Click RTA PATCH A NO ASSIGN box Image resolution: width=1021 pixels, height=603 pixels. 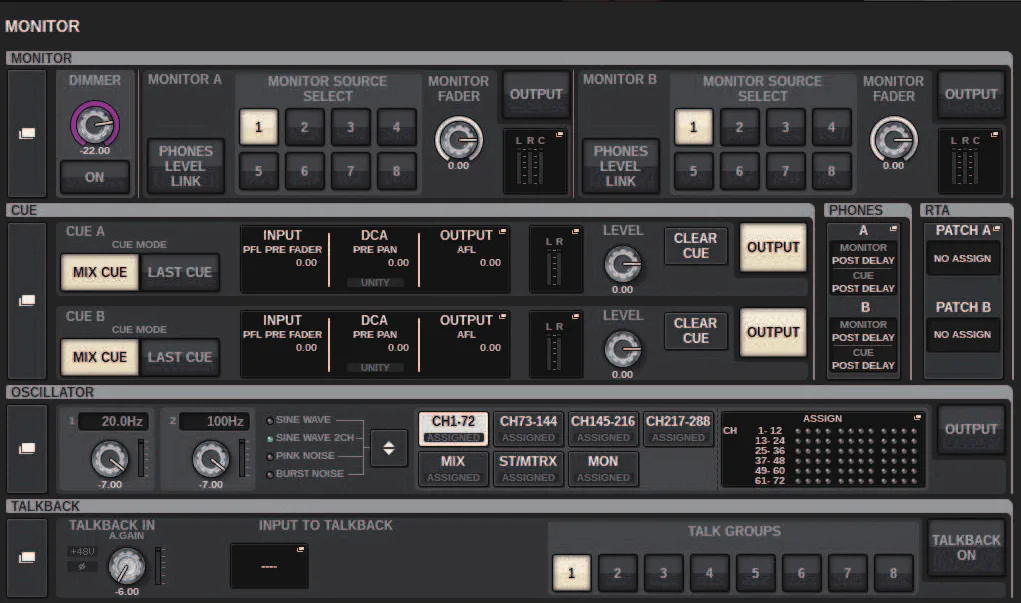tap(962, 259)
